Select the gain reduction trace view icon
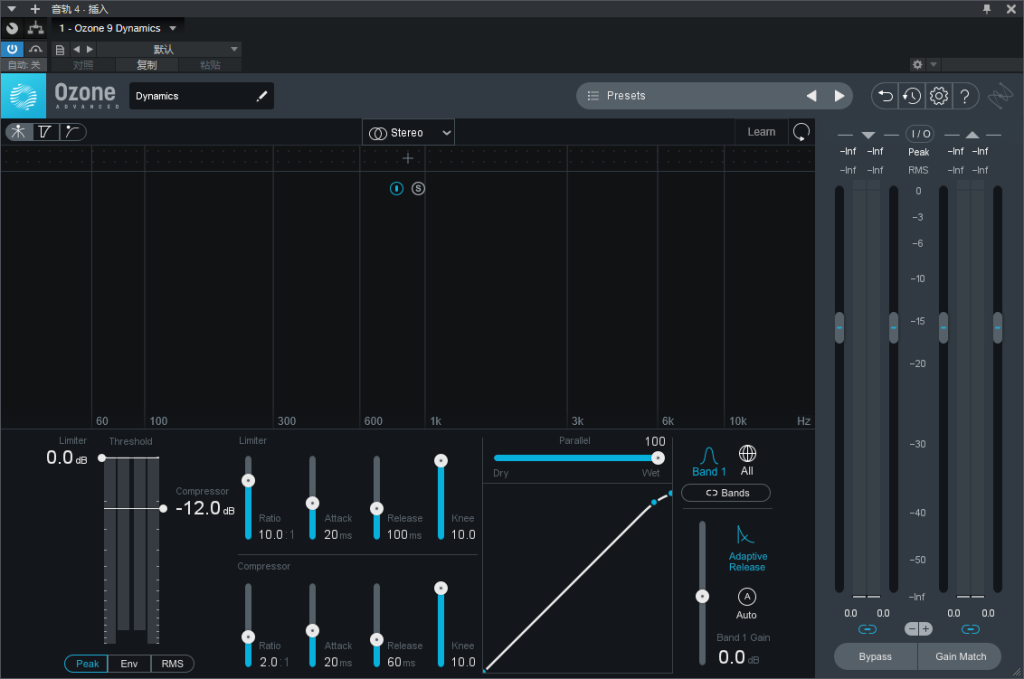 [x=45, y=132]
